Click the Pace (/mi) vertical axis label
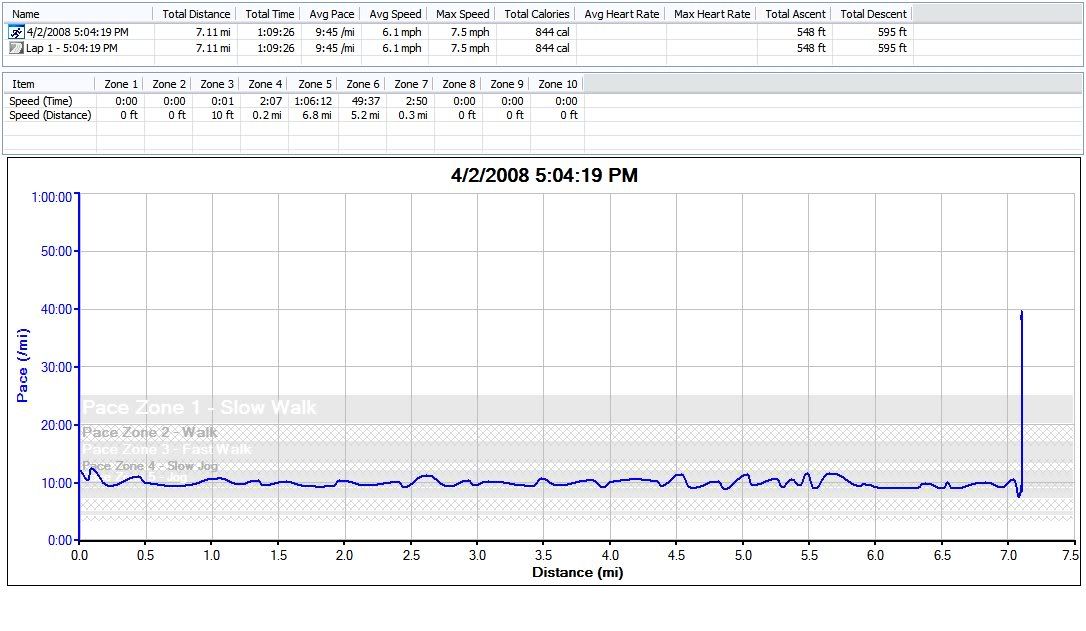 coord(22,370)
